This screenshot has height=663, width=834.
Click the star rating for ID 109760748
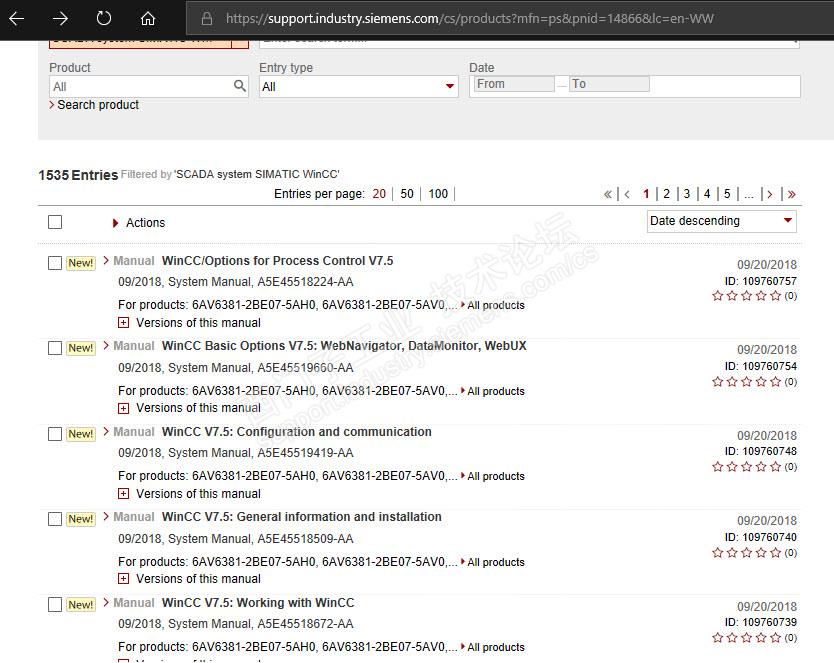pos(746,466)
